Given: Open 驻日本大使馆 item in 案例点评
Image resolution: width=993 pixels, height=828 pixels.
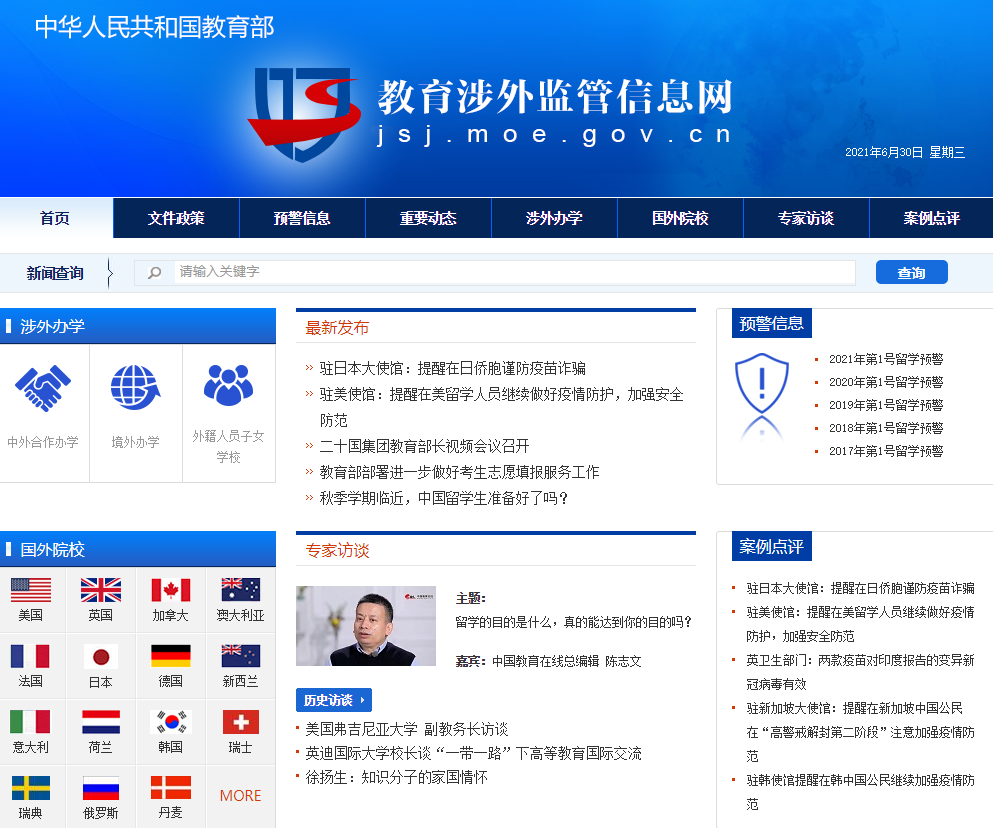Looking at the screenshot, I should (860, 589).
